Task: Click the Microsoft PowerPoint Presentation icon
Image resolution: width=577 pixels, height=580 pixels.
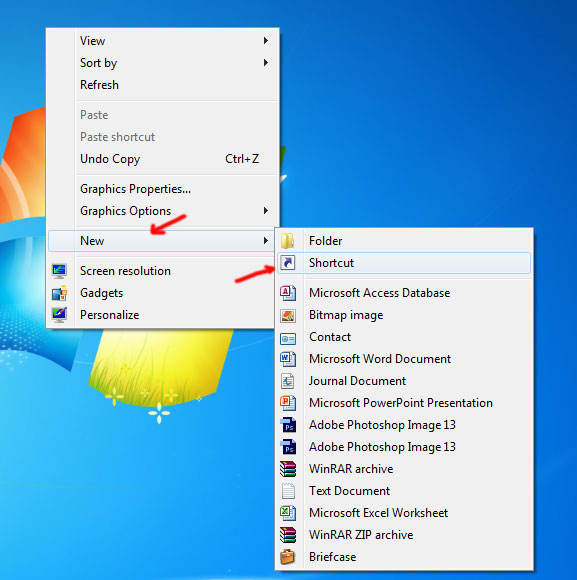Action: pos(288,403)
